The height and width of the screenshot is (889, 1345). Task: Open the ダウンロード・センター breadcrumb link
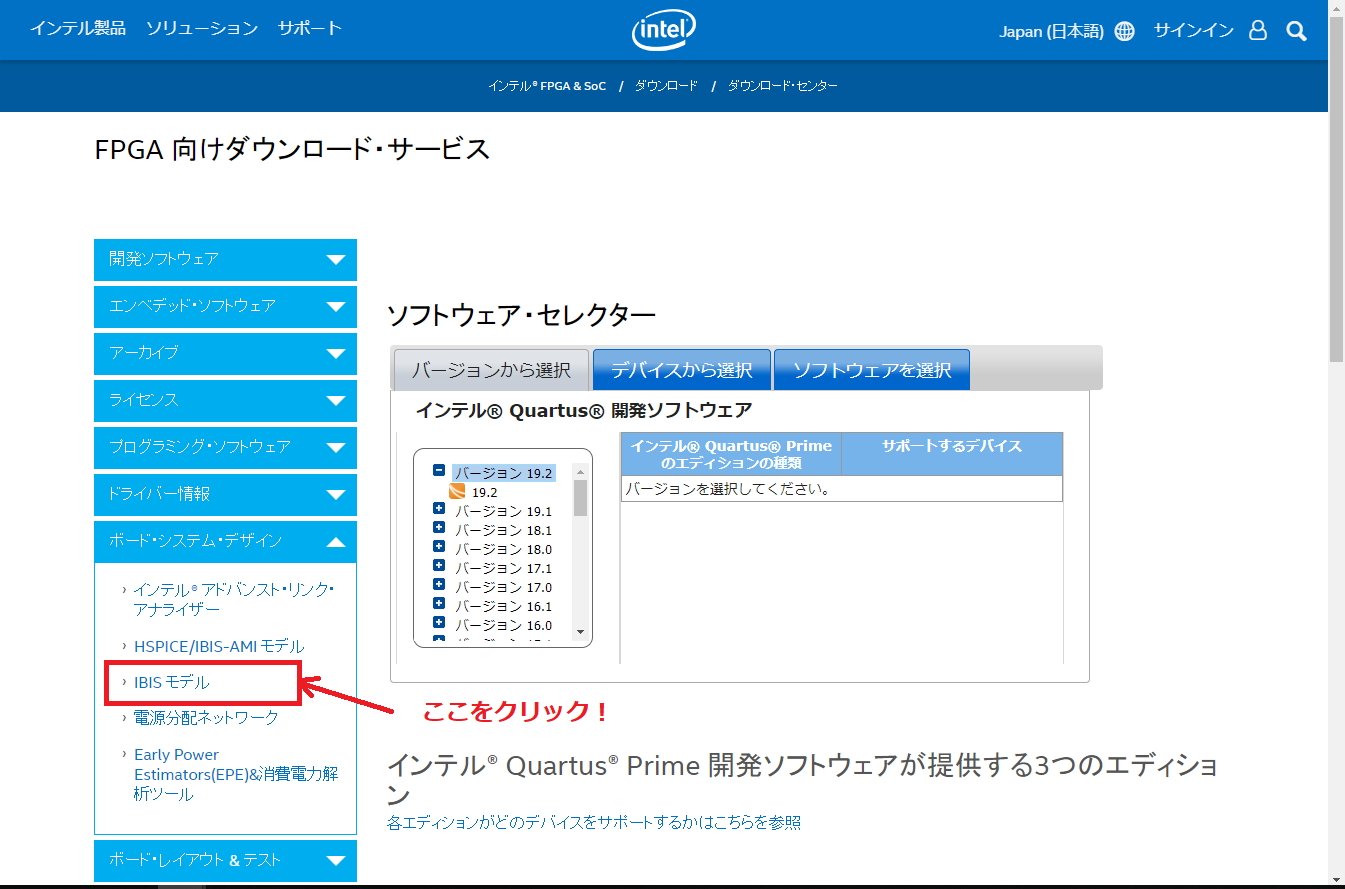tap(783, 86)
